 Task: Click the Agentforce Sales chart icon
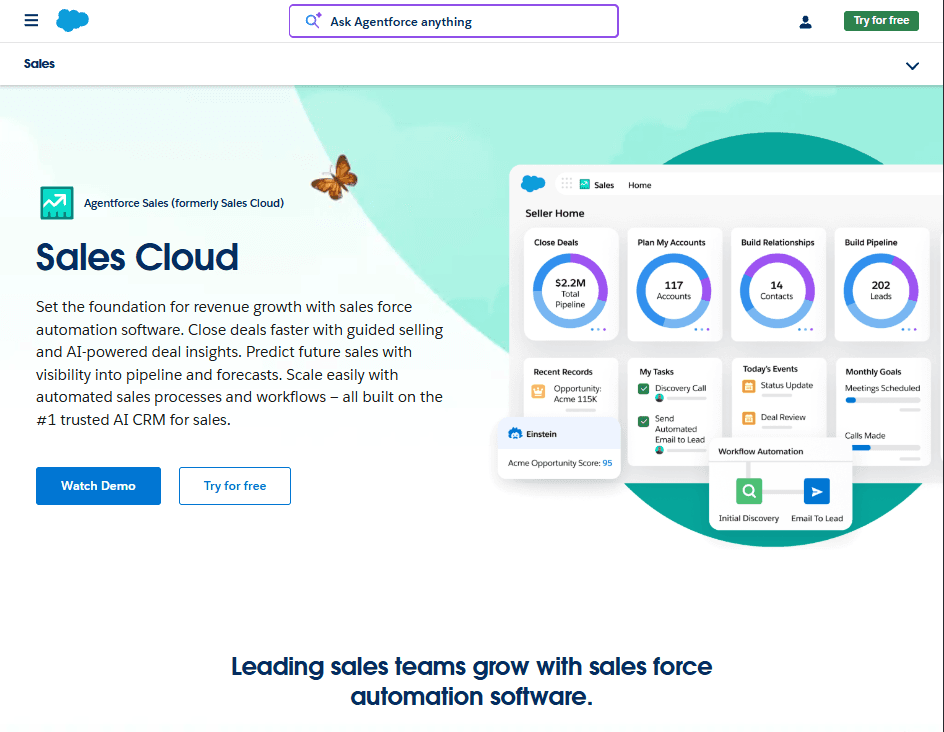[x=57, y=203]
